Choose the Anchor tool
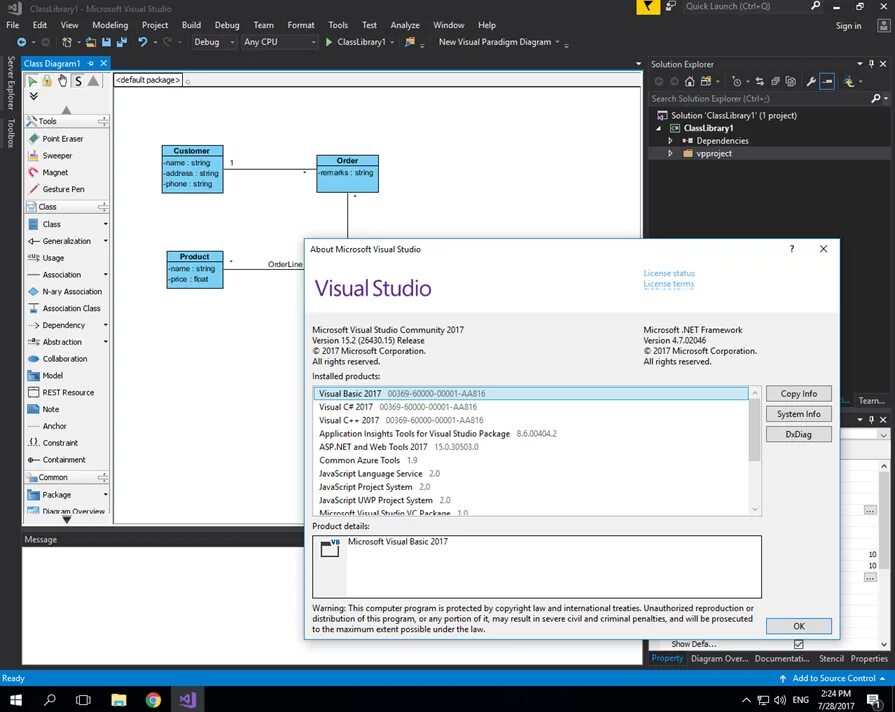This screenshot has width=895, height=712. click(47, 426)
